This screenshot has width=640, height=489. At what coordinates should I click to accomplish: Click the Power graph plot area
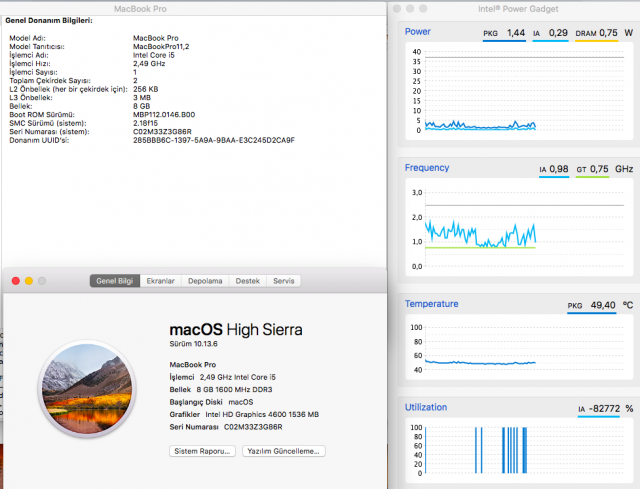pos(520,95)
